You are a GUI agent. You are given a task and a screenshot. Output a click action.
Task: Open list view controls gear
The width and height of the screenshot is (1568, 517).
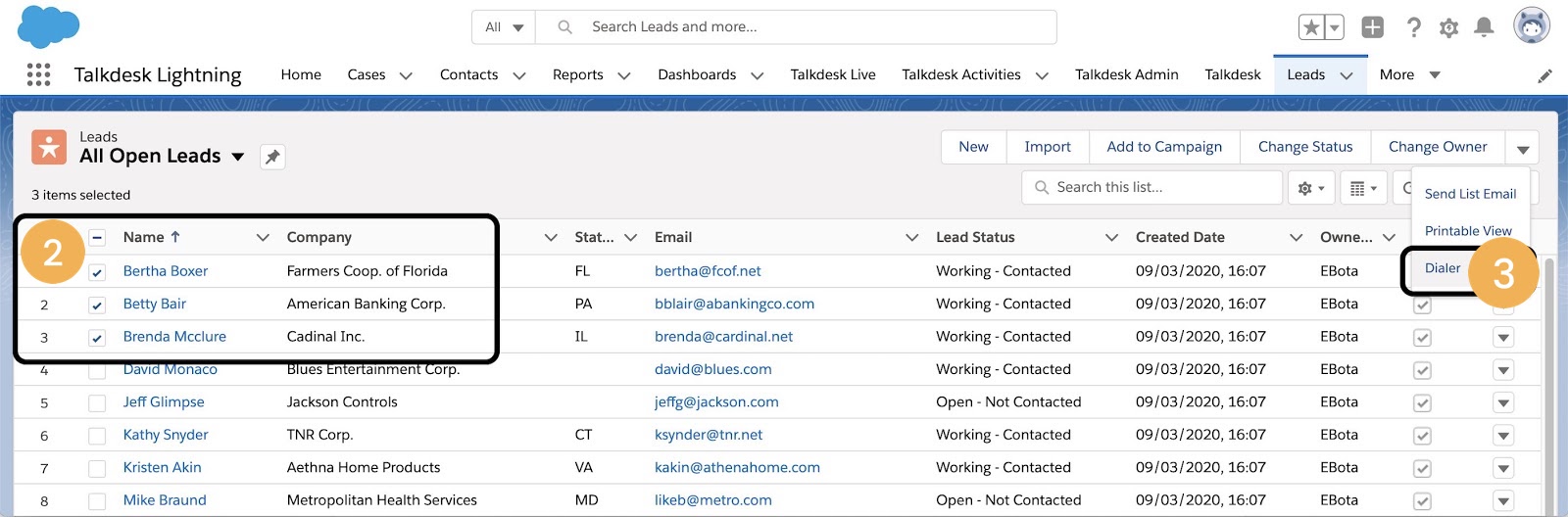tap(1311, 188)
